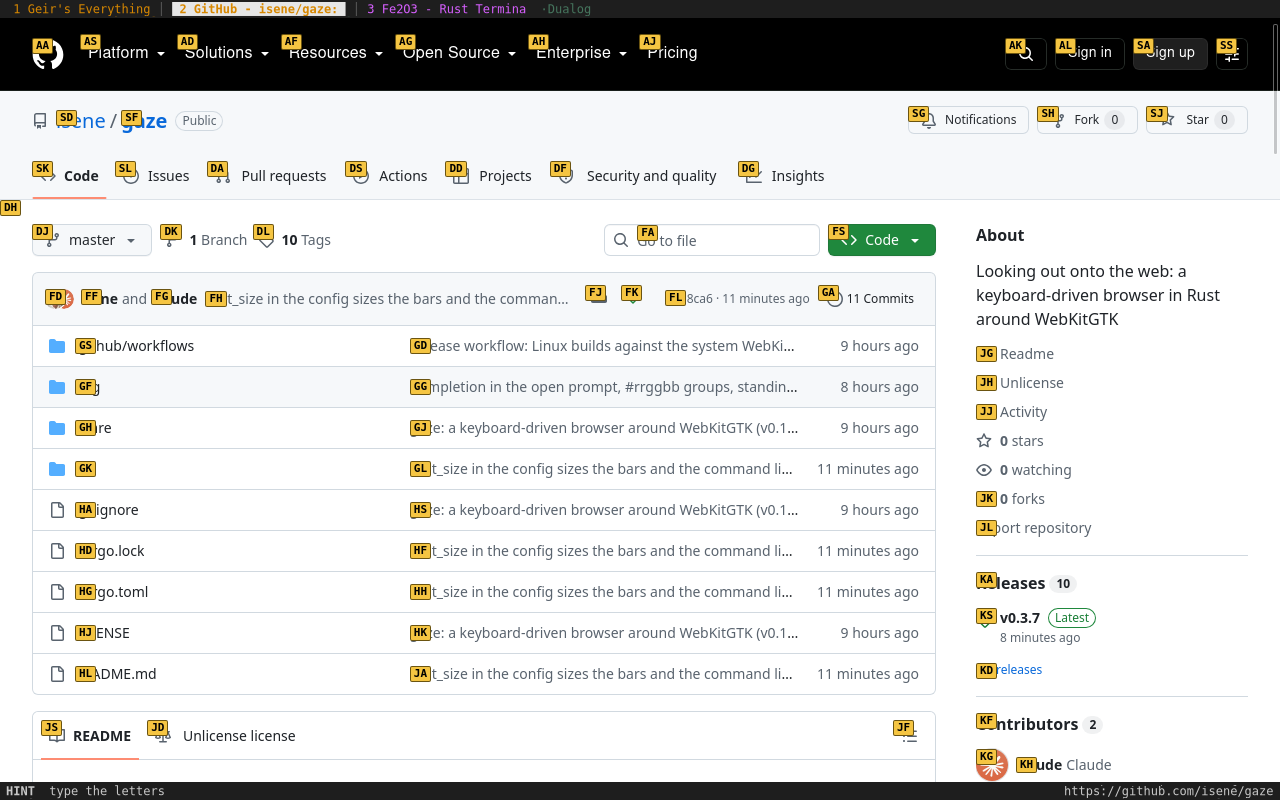The image size is (1280, 800).
Task: Select the Code repository tab
Action: click(69, 176)
